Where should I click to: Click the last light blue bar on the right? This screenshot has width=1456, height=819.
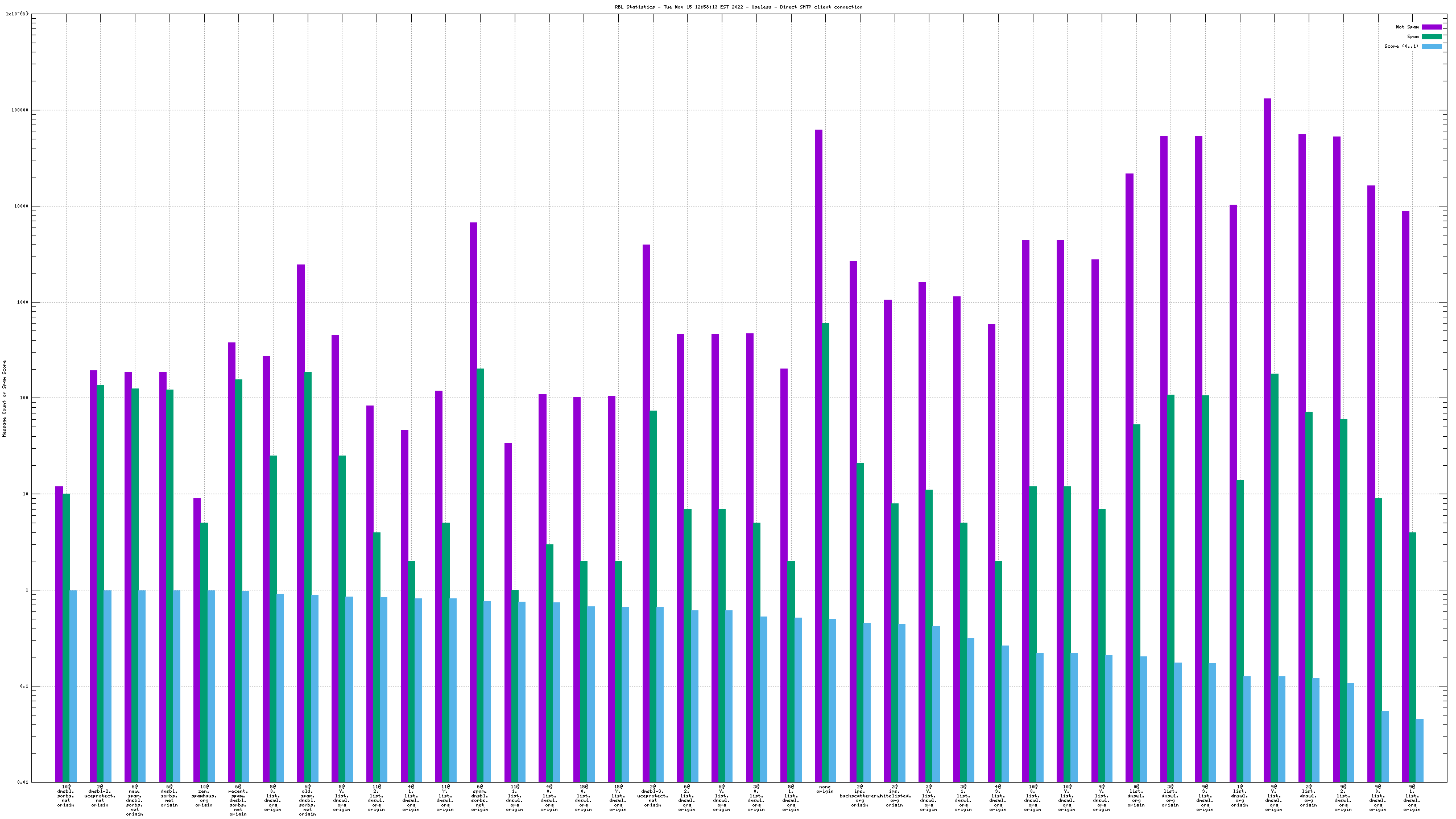[1420, 750]
